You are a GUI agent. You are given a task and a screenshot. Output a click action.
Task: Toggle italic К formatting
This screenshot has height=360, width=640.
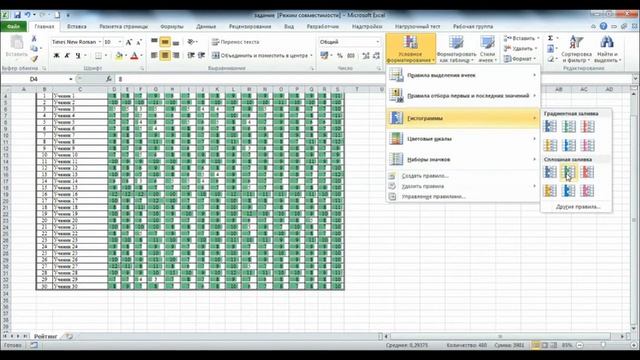[x=67, y=56]
